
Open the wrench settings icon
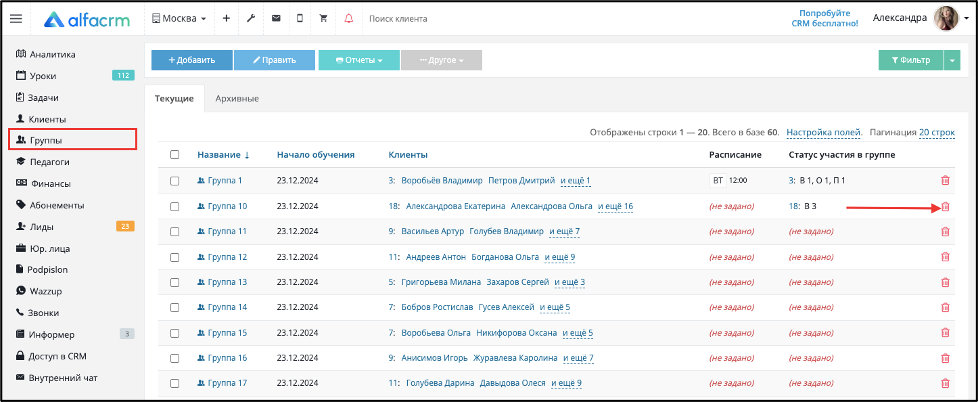[x=251, y=19]
